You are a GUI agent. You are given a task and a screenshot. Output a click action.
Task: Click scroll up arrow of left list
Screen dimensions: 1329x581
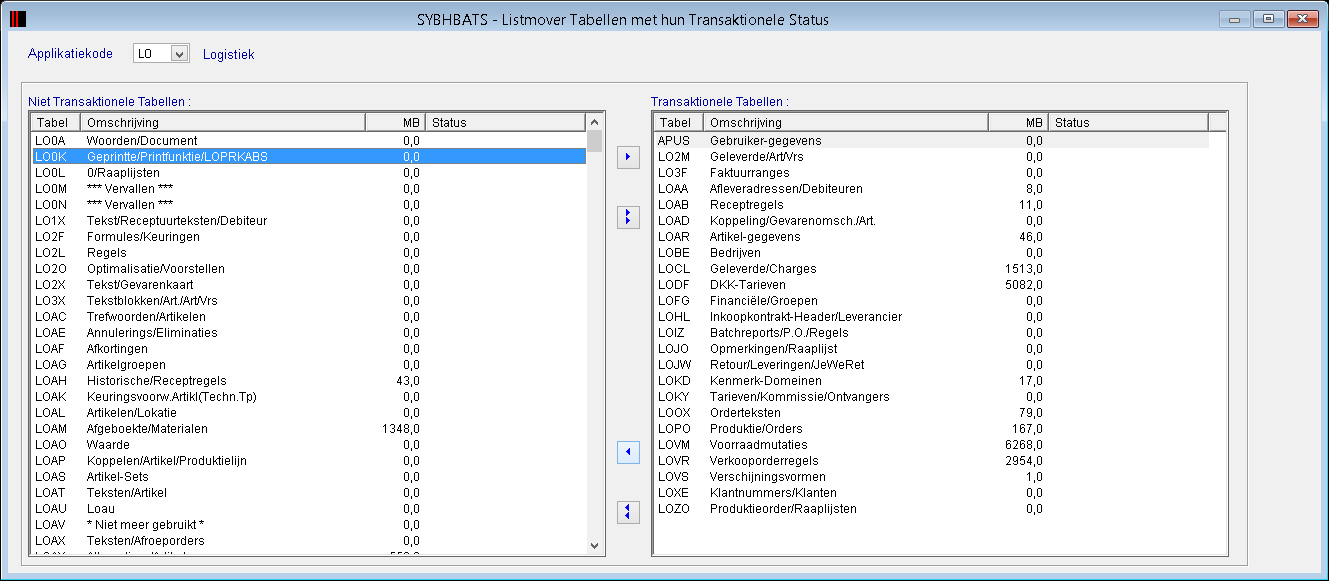tap(594, 121)
